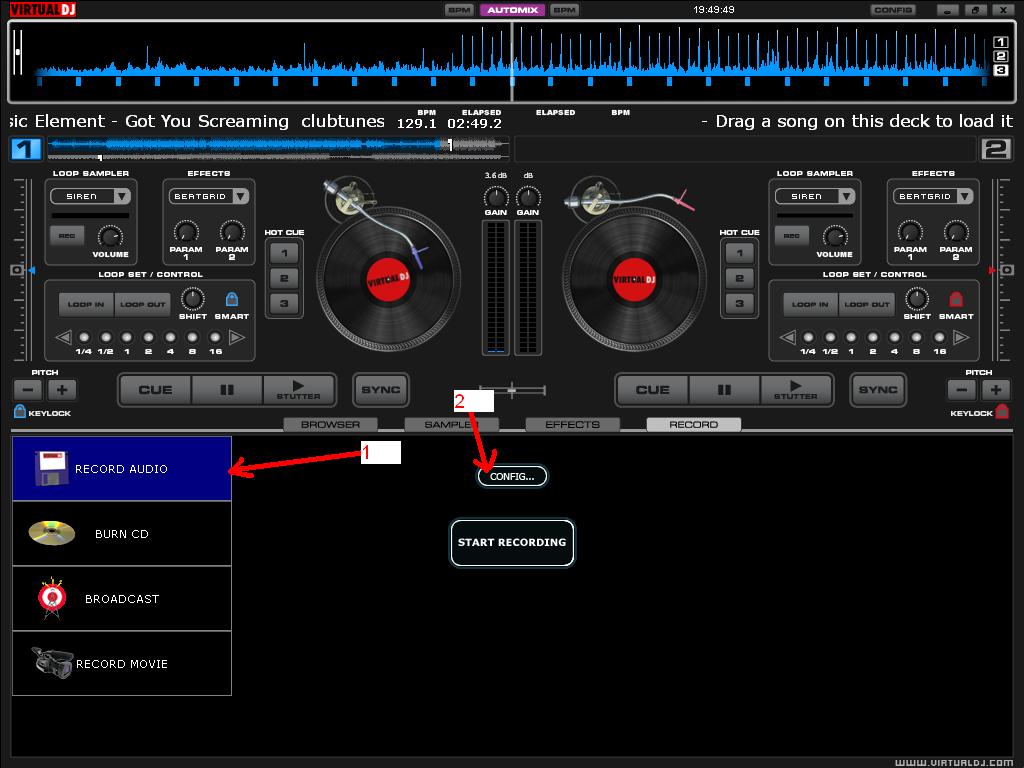Viewport: 1024px width, 768px height.
Task: Step right deck loop length shorter arrow
Action: click(x=788, y=338)
